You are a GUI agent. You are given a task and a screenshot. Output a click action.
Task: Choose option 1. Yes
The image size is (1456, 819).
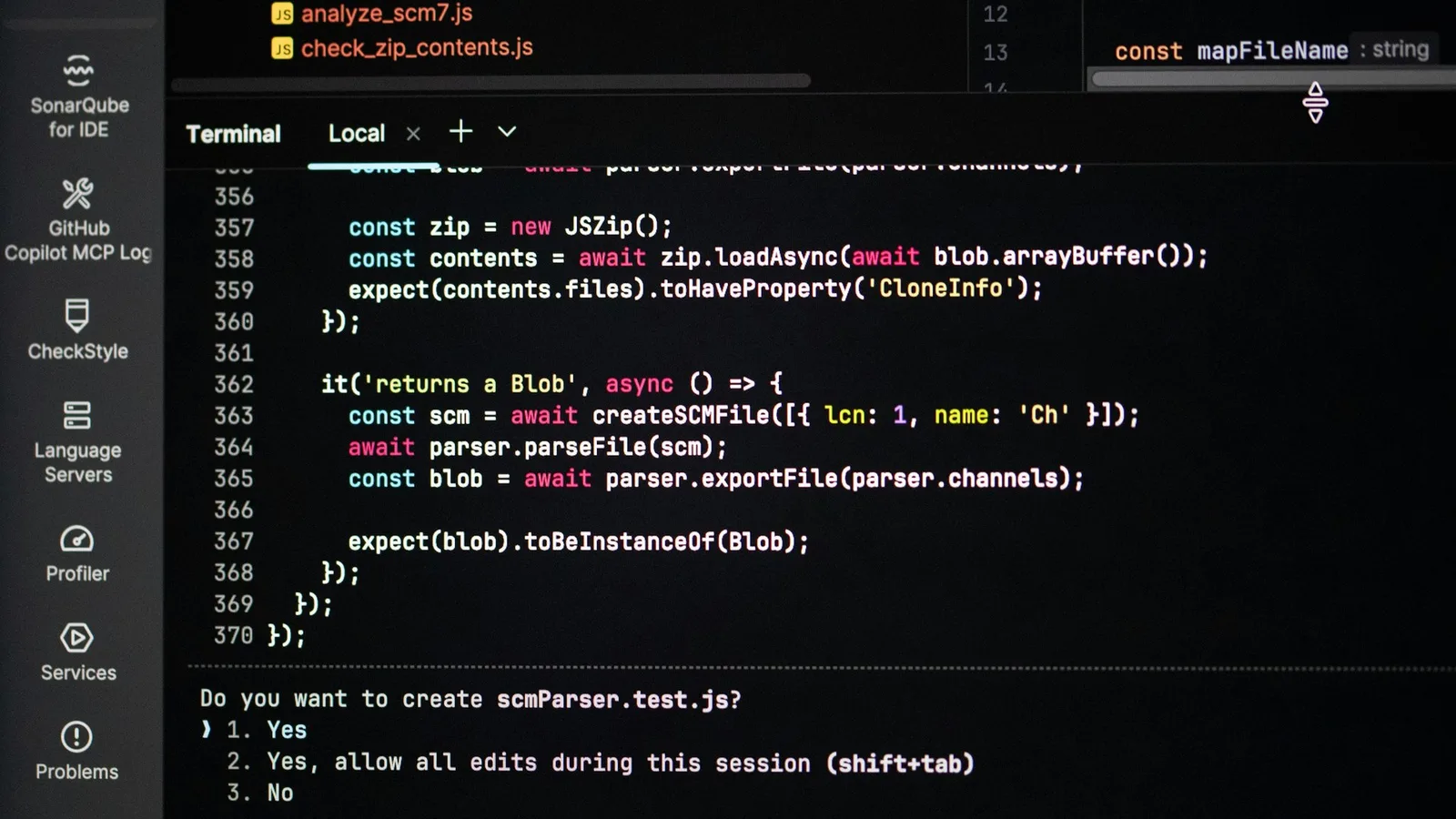point(267,730)
